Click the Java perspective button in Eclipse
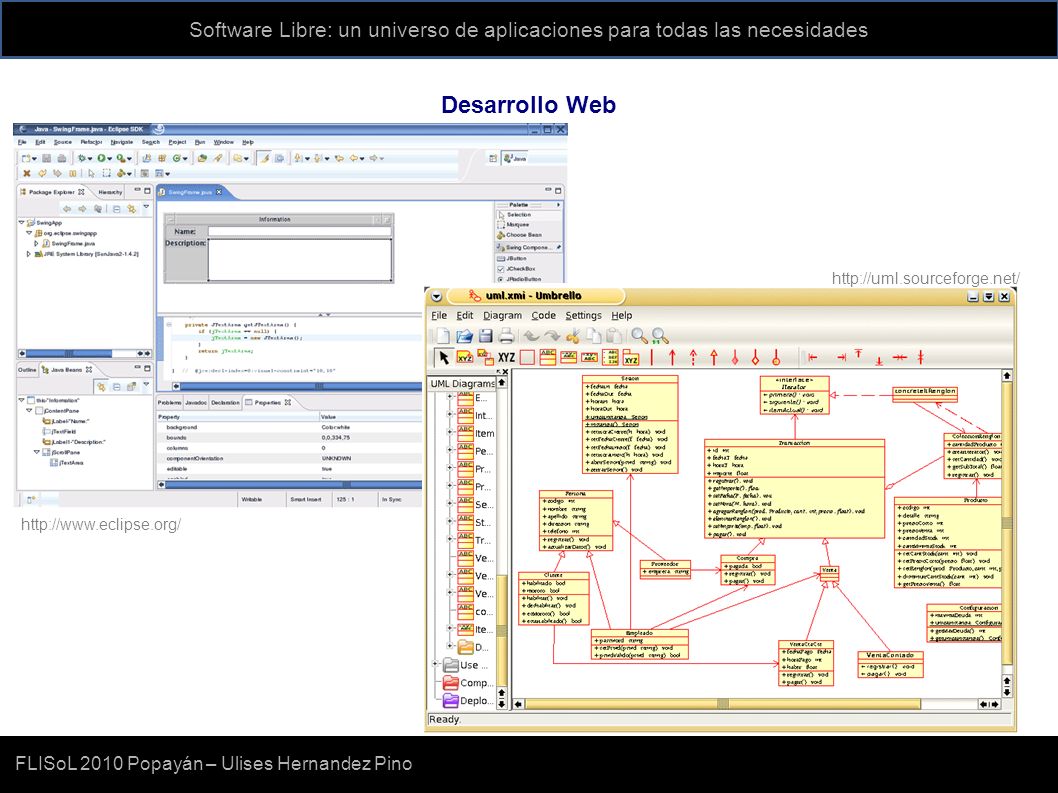This screenshot has width=1058, height=793. click(x=516, y=158)
